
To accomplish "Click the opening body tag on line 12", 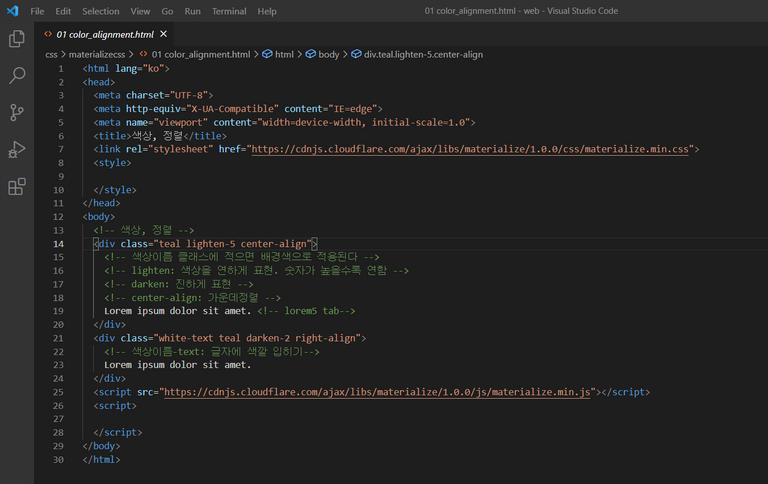I will tap(98, 217).
